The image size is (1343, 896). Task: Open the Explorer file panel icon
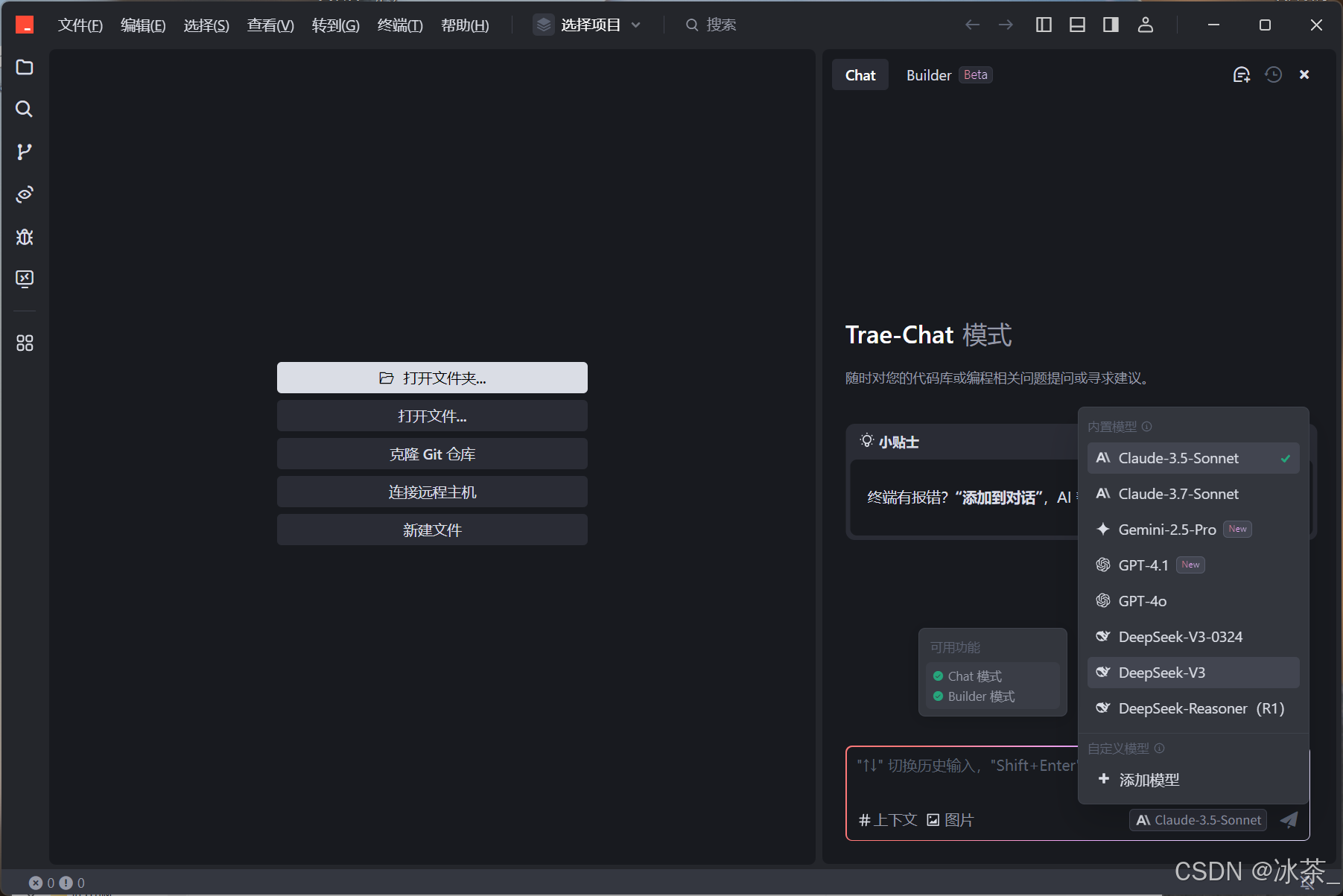[25, 67]
